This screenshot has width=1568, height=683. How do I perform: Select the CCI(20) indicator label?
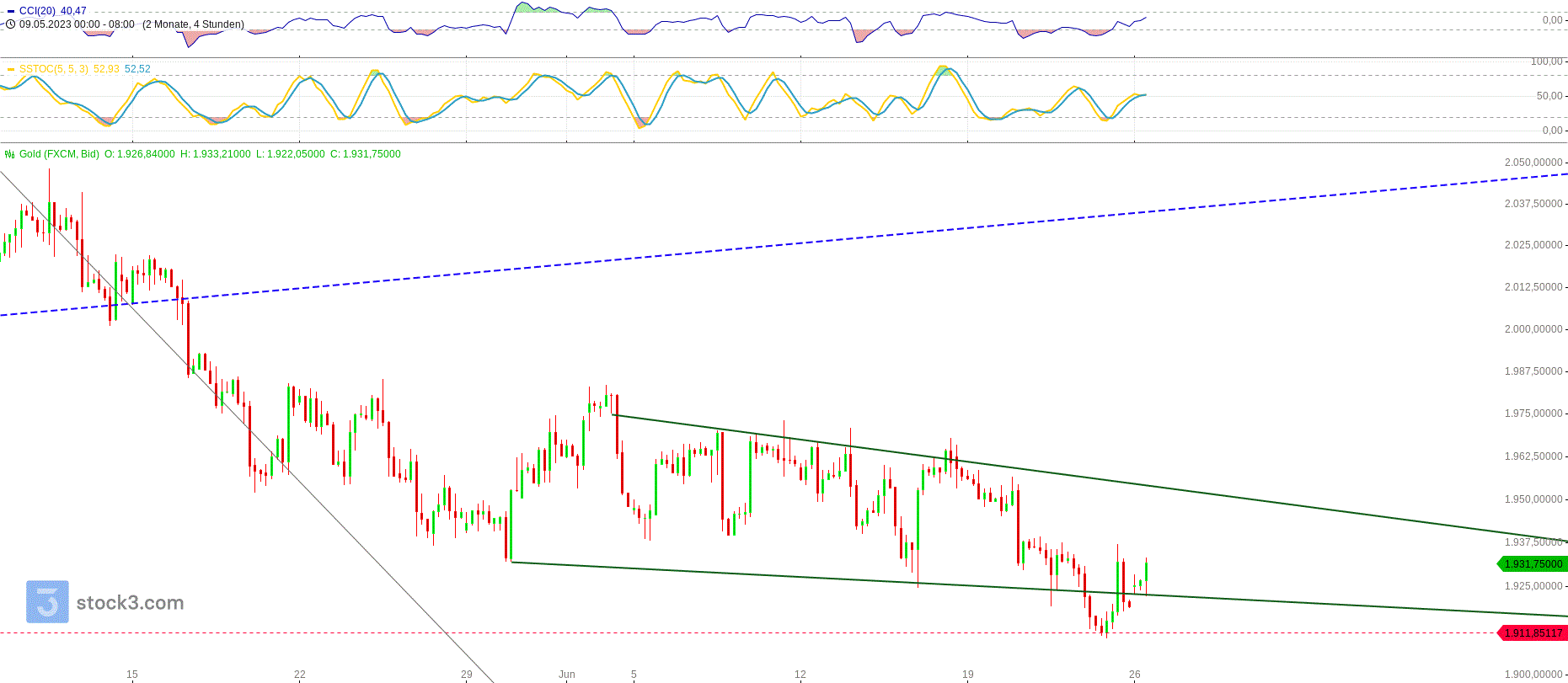pyautogui.click(x=37, y=11)
